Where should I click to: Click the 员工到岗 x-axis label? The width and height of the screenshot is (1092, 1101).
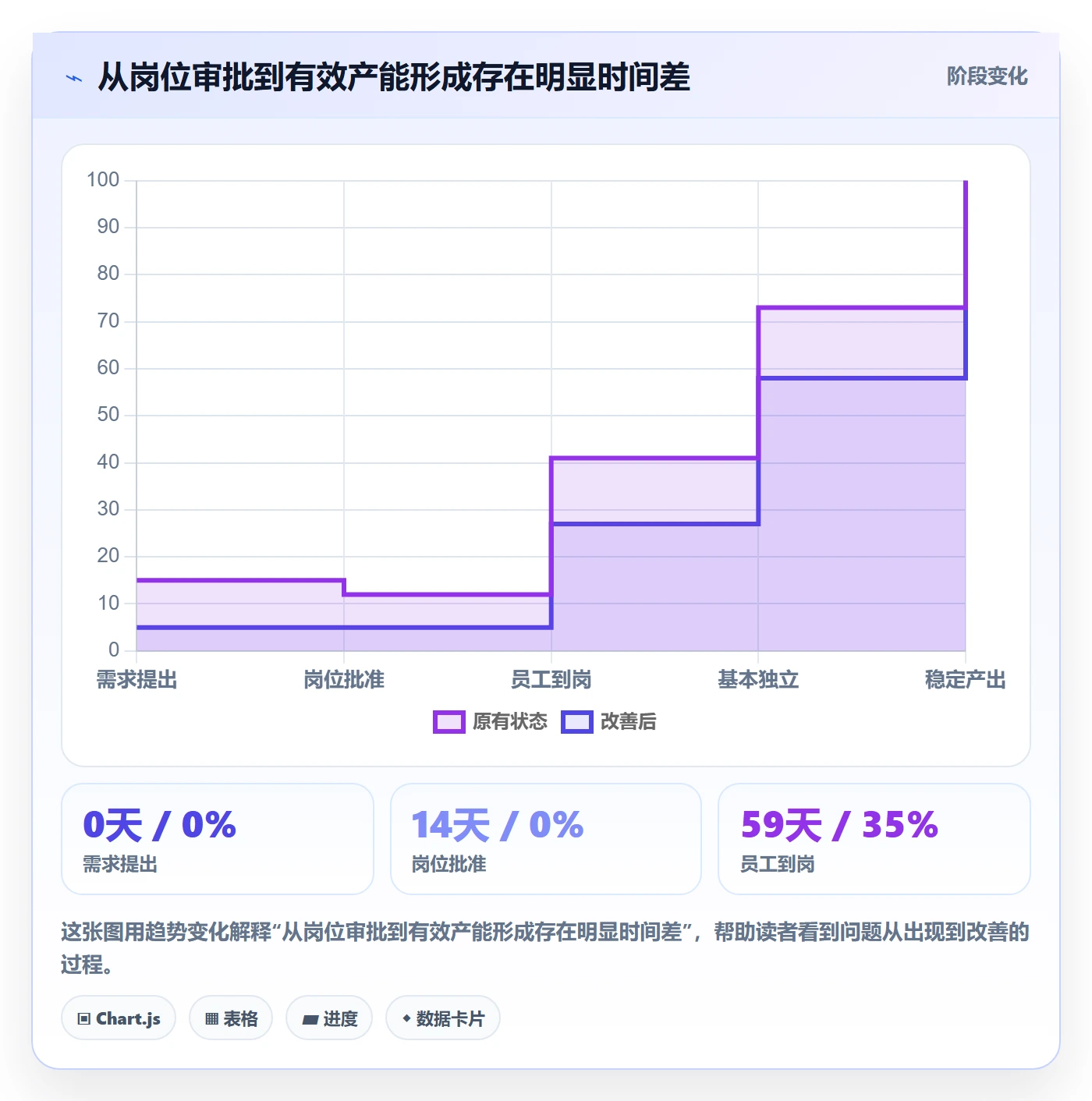pos(551,680)
